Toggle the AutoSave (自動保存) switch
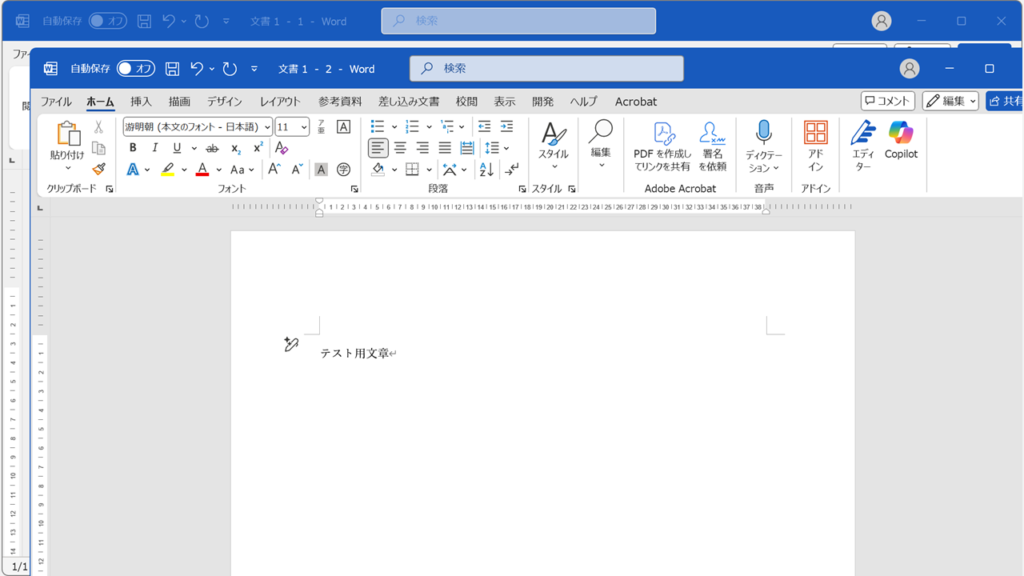The width and height of the screenshot is (1024, 576). [136, 69]
